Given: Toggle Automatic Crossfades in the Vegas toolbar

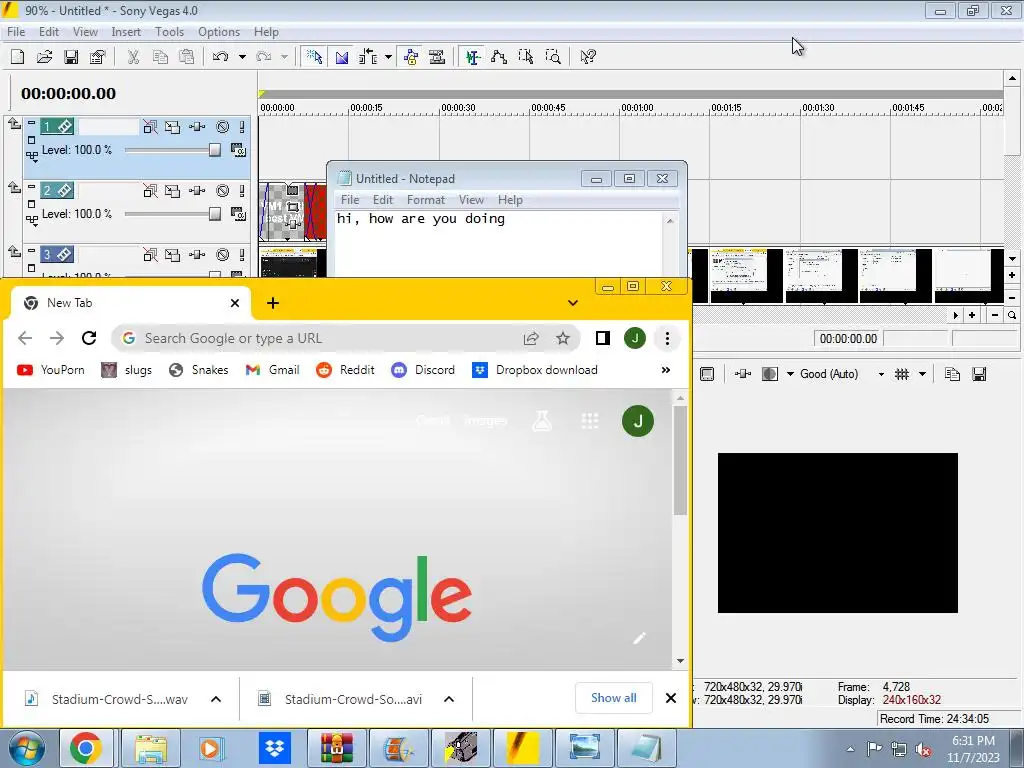Looking at the screenshot, I should pos(342,57).
